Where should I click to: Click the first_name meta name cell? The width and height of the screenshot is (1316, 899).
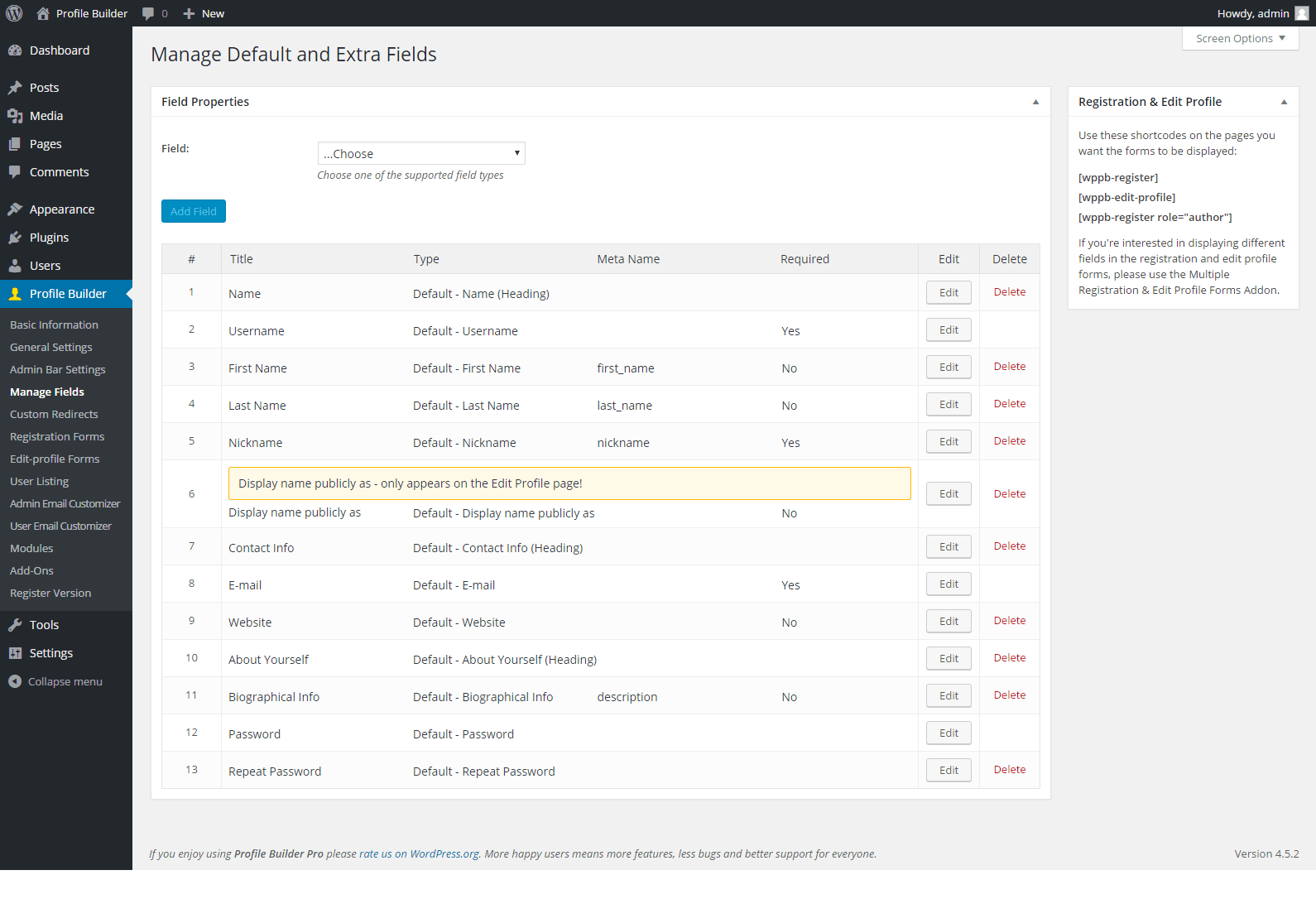click(x=626, y=368)
